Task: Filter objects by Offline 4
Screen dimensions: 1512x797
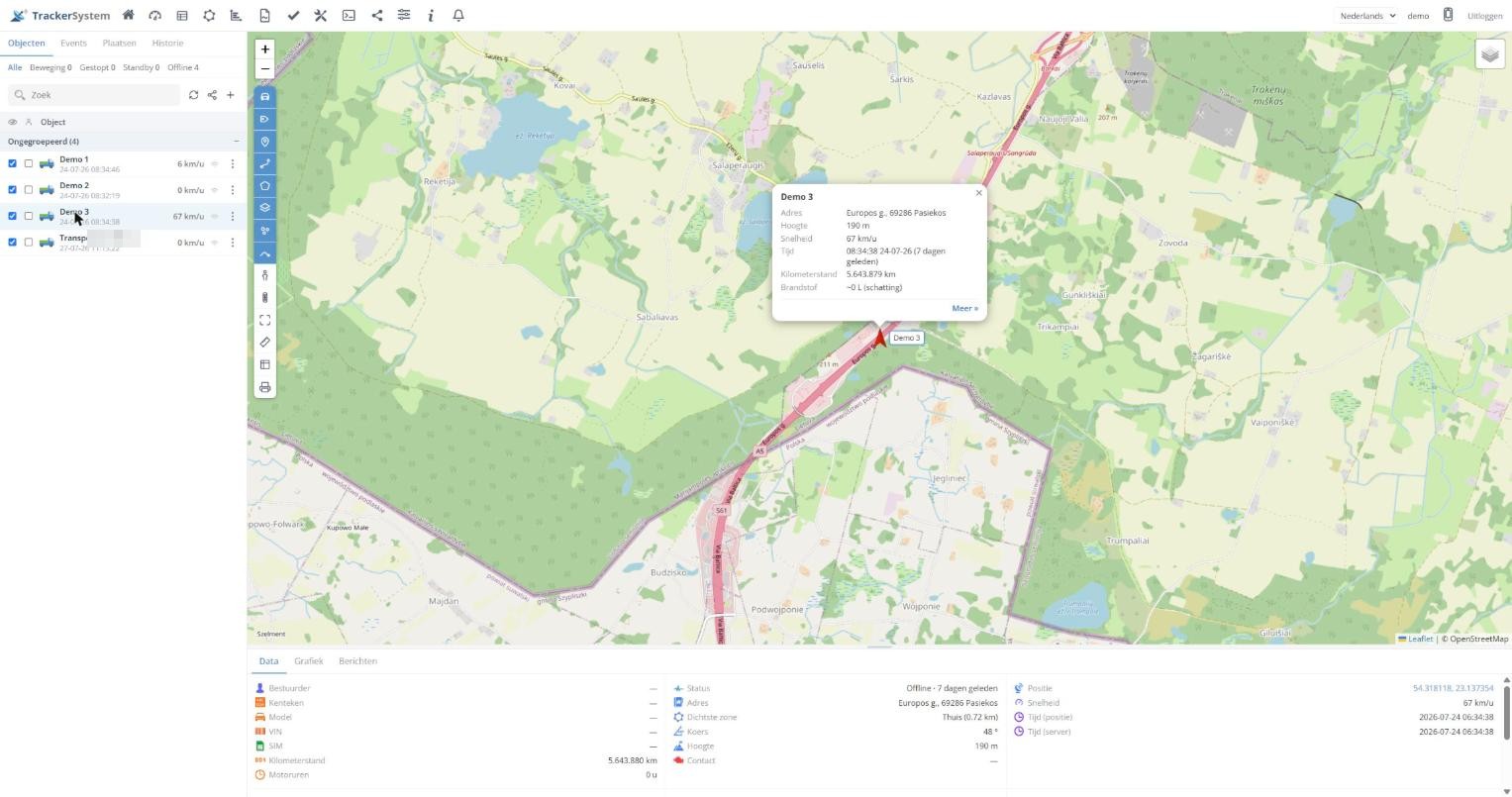Action: 183,67
